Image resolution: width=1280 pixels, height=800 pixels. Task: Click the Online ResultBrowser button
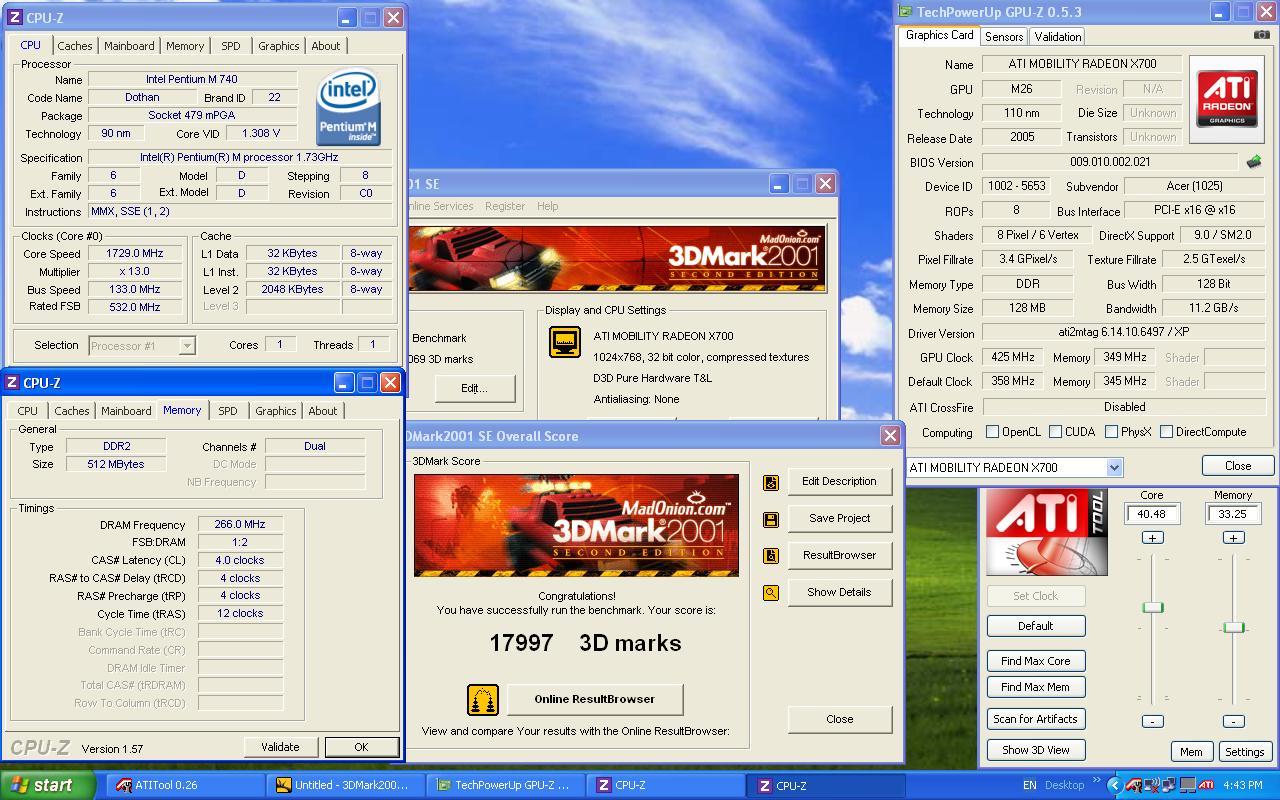tap(594, 699)
